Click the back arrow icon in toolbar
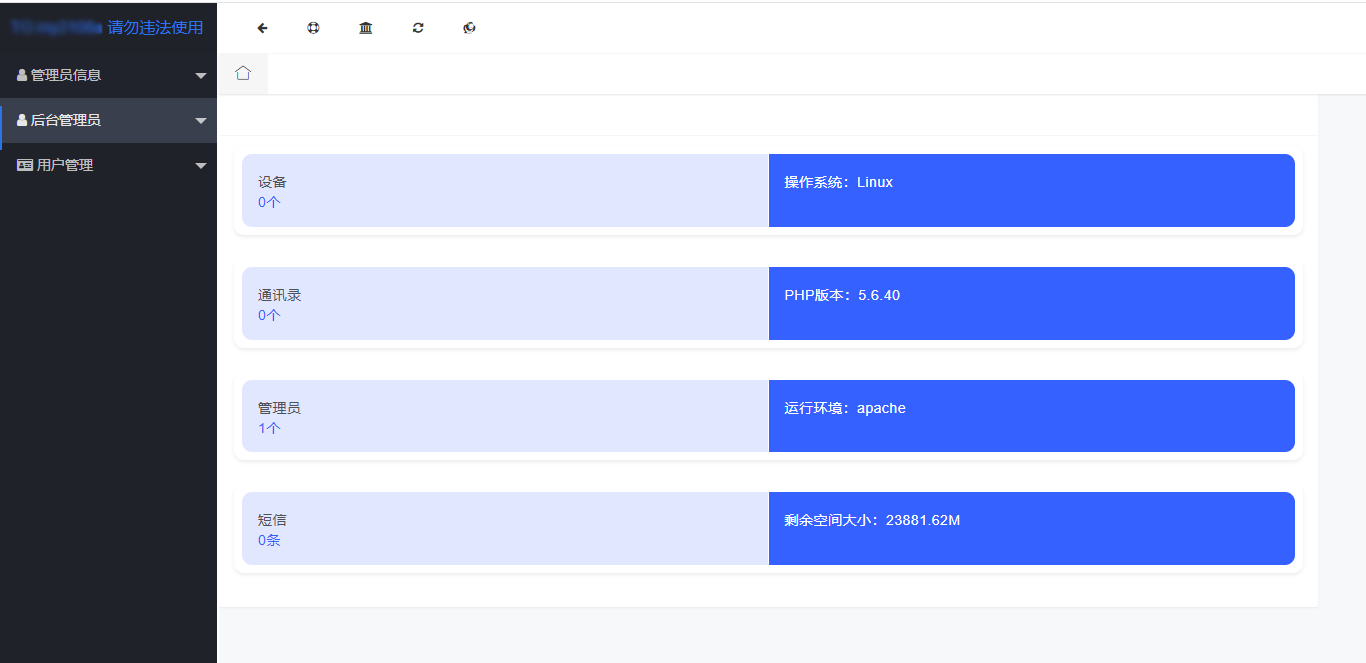This screenshot has height=663, width=1366. point(262,28)
